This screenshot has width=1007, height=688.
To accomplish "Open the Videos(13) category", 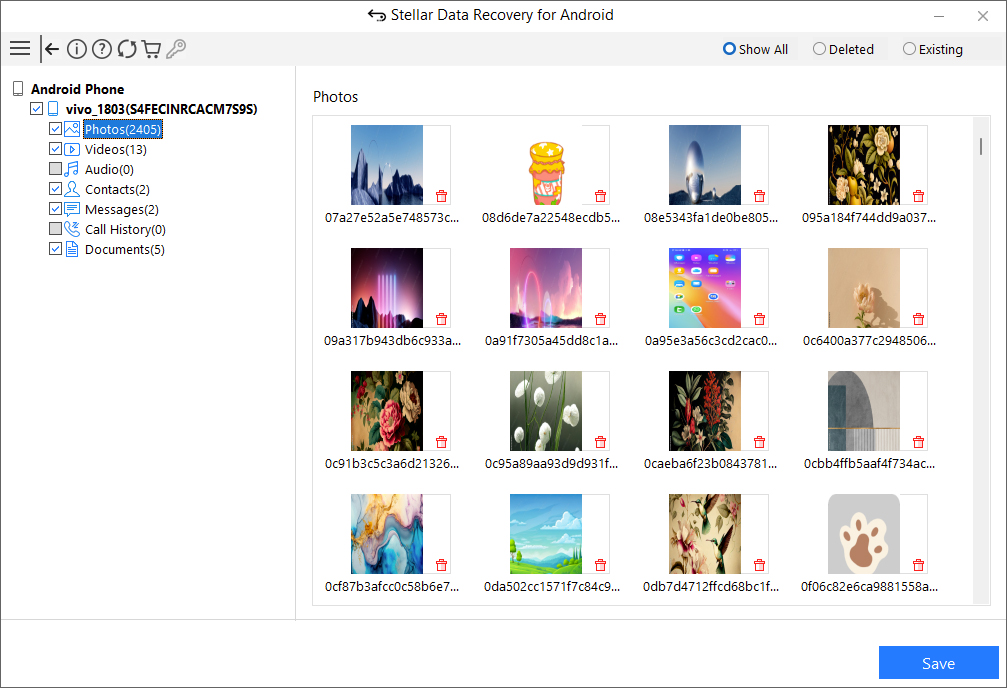I will click(115, 149).
